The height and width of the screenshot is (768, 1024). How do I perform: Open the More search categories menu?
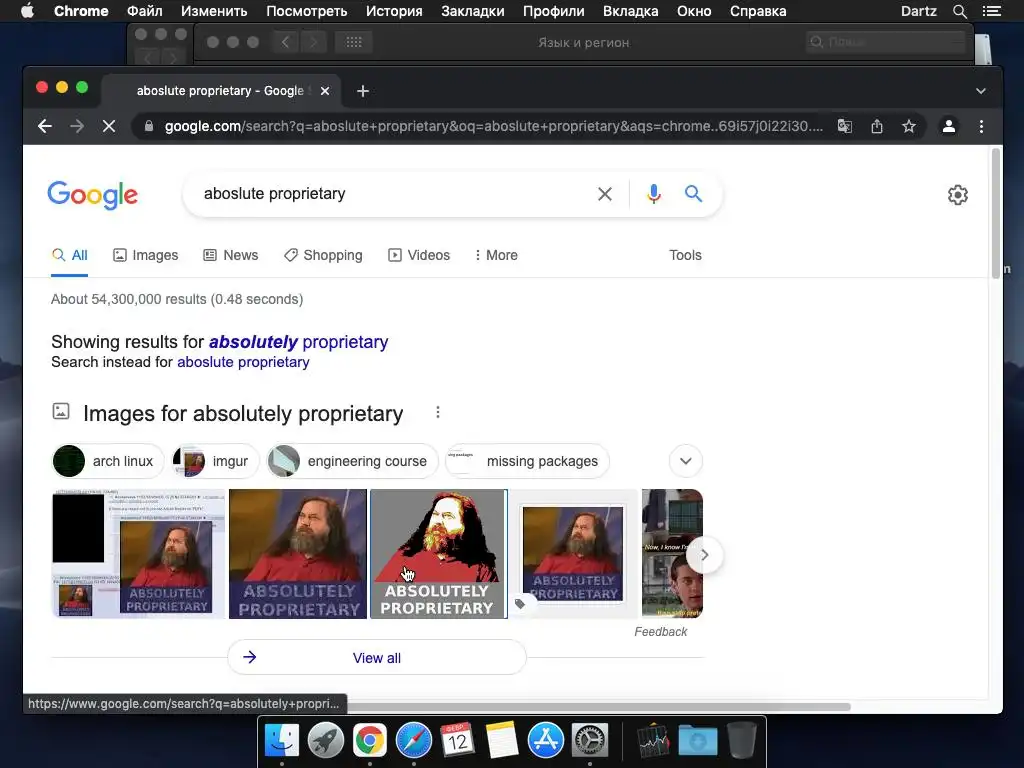click(x=496, y=255)
